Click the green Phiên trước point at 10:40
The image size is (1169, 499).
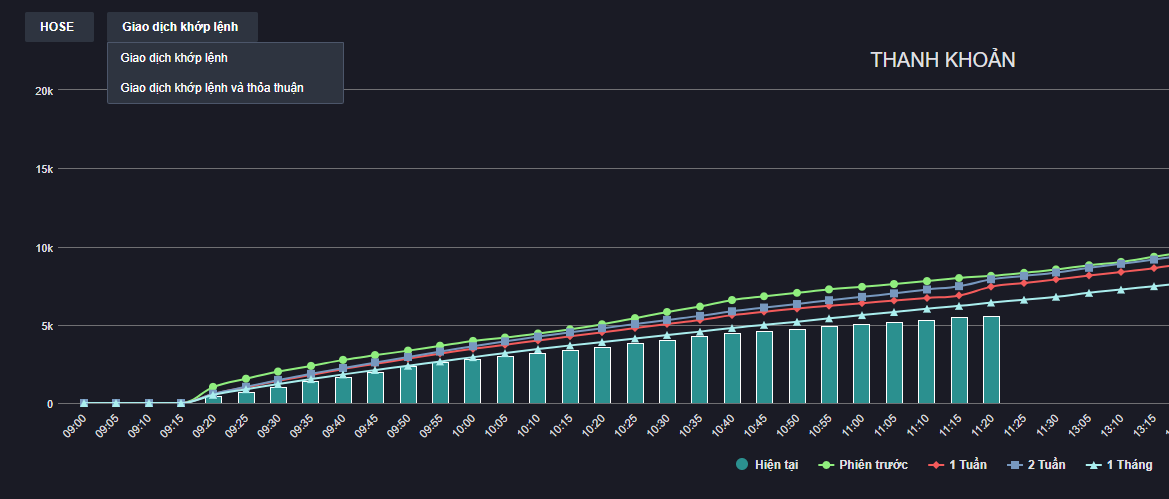(732, 300)
